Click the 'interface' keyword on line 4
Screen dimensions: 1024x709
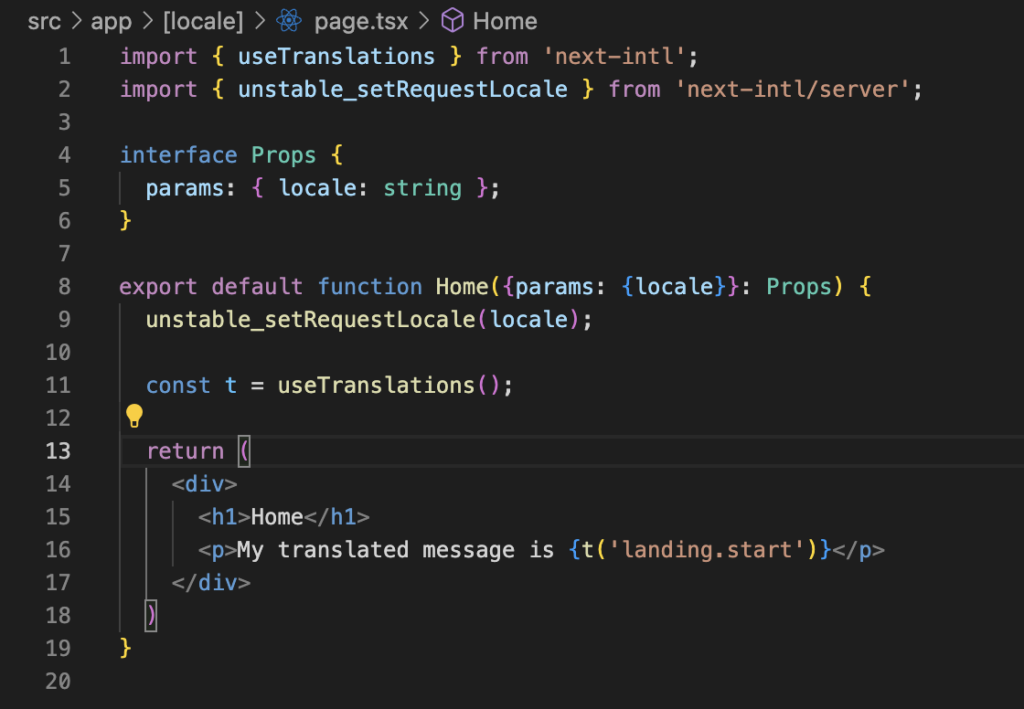click(178, 155)
